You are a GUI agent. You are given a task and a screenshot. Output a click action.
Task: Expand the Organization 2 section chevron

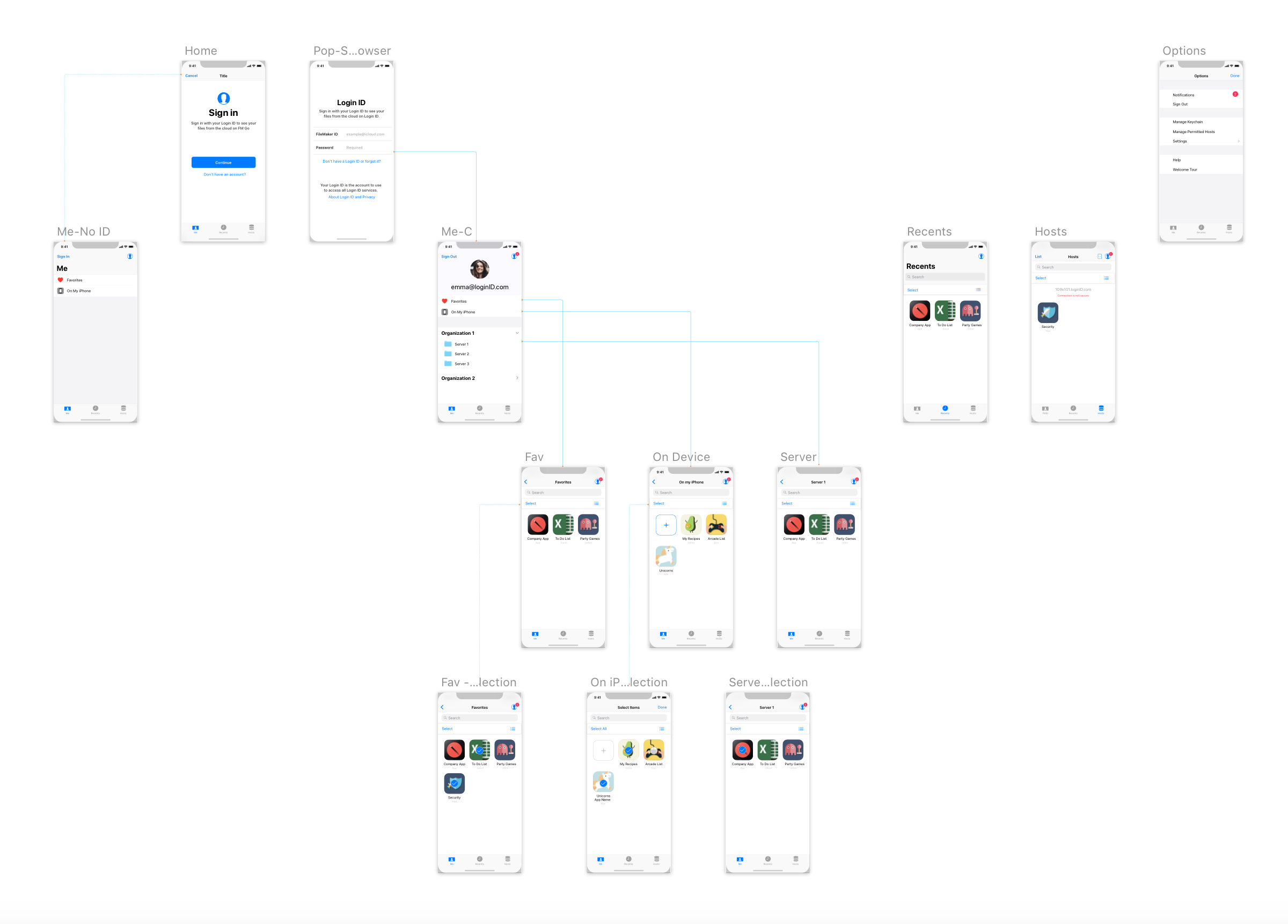pos(517,378)
